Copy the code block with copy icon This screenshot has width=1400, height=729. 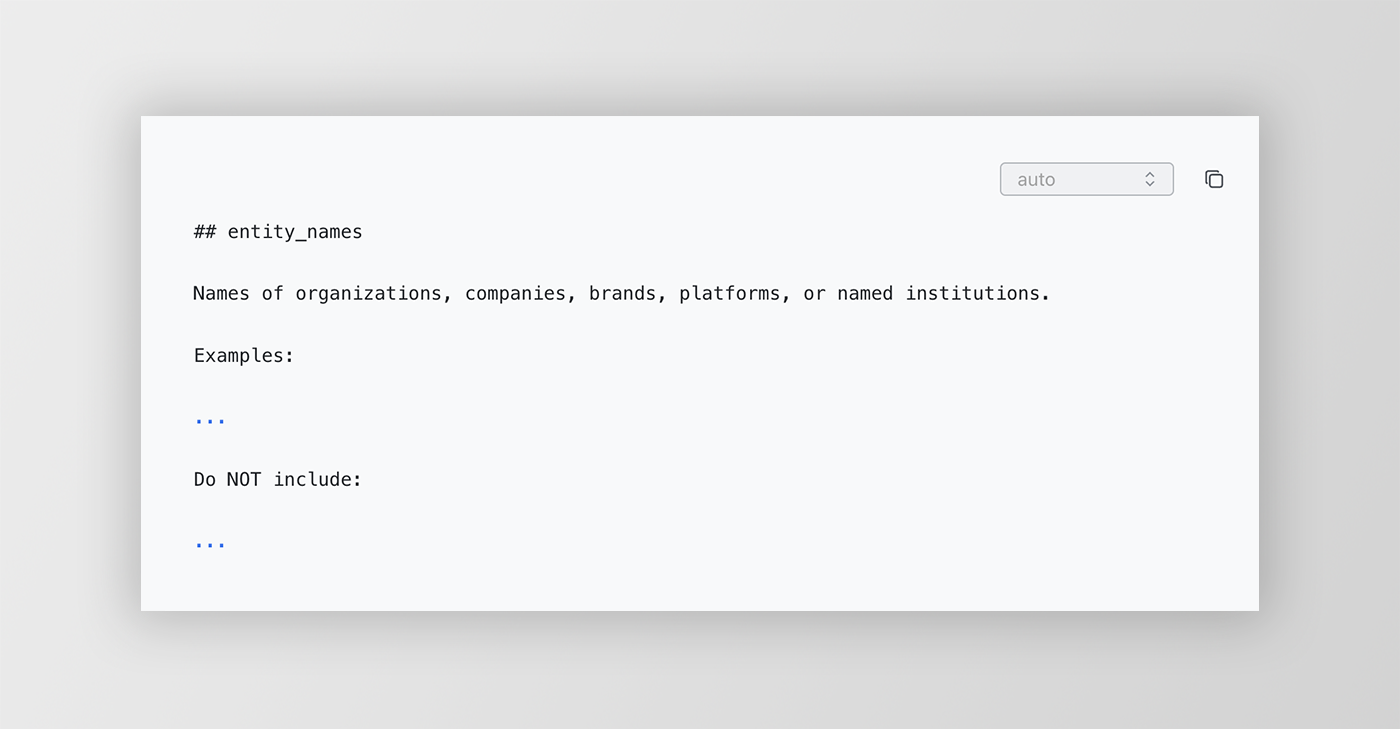[1214, 179]
